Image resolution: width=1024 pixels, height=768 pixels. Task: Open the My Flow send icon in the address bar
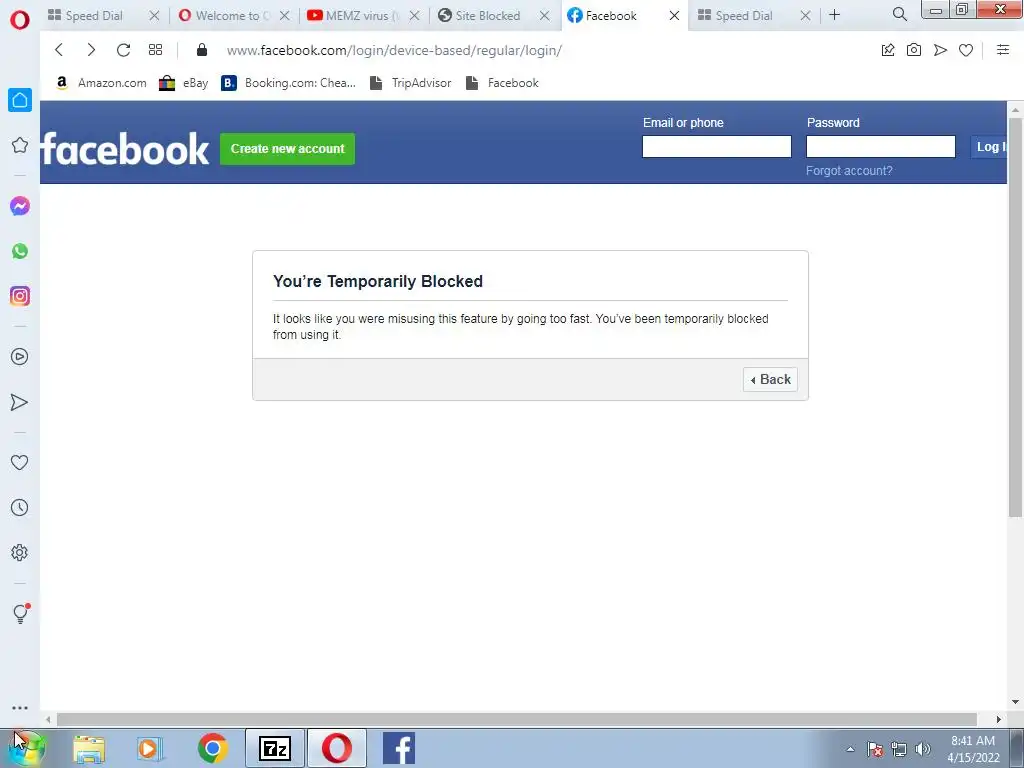(940, 50)
